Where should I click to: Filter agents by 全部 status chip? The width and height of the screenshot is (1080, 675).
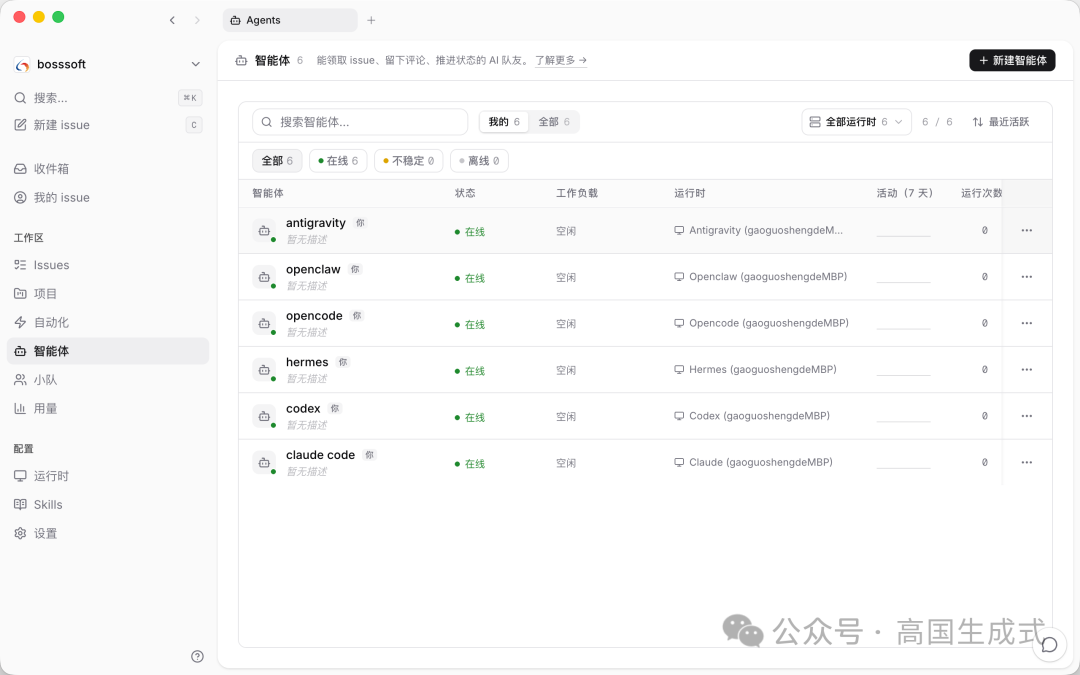point(277,161)
